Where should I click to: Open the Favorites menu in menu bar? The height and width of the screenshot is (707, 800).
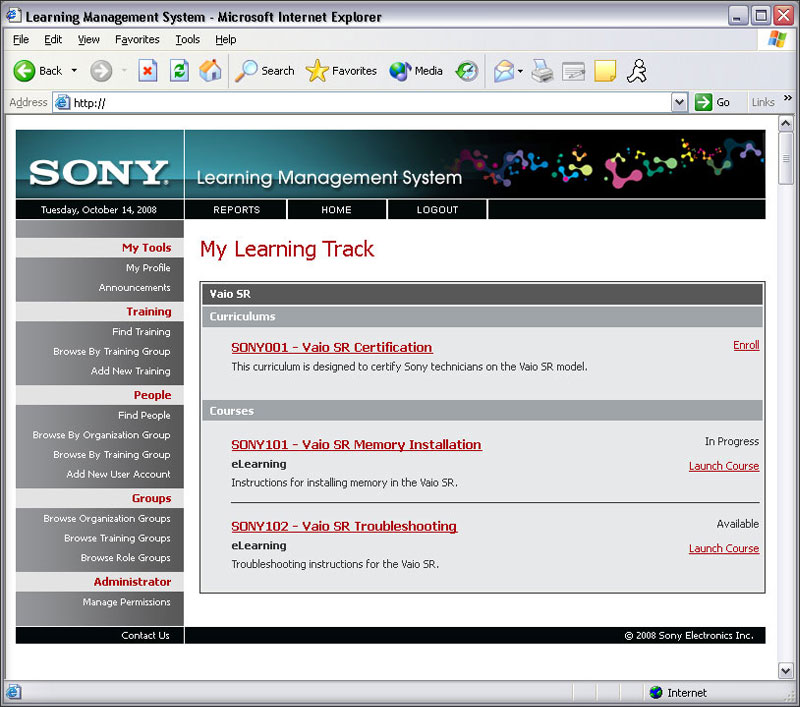point(137,39)
